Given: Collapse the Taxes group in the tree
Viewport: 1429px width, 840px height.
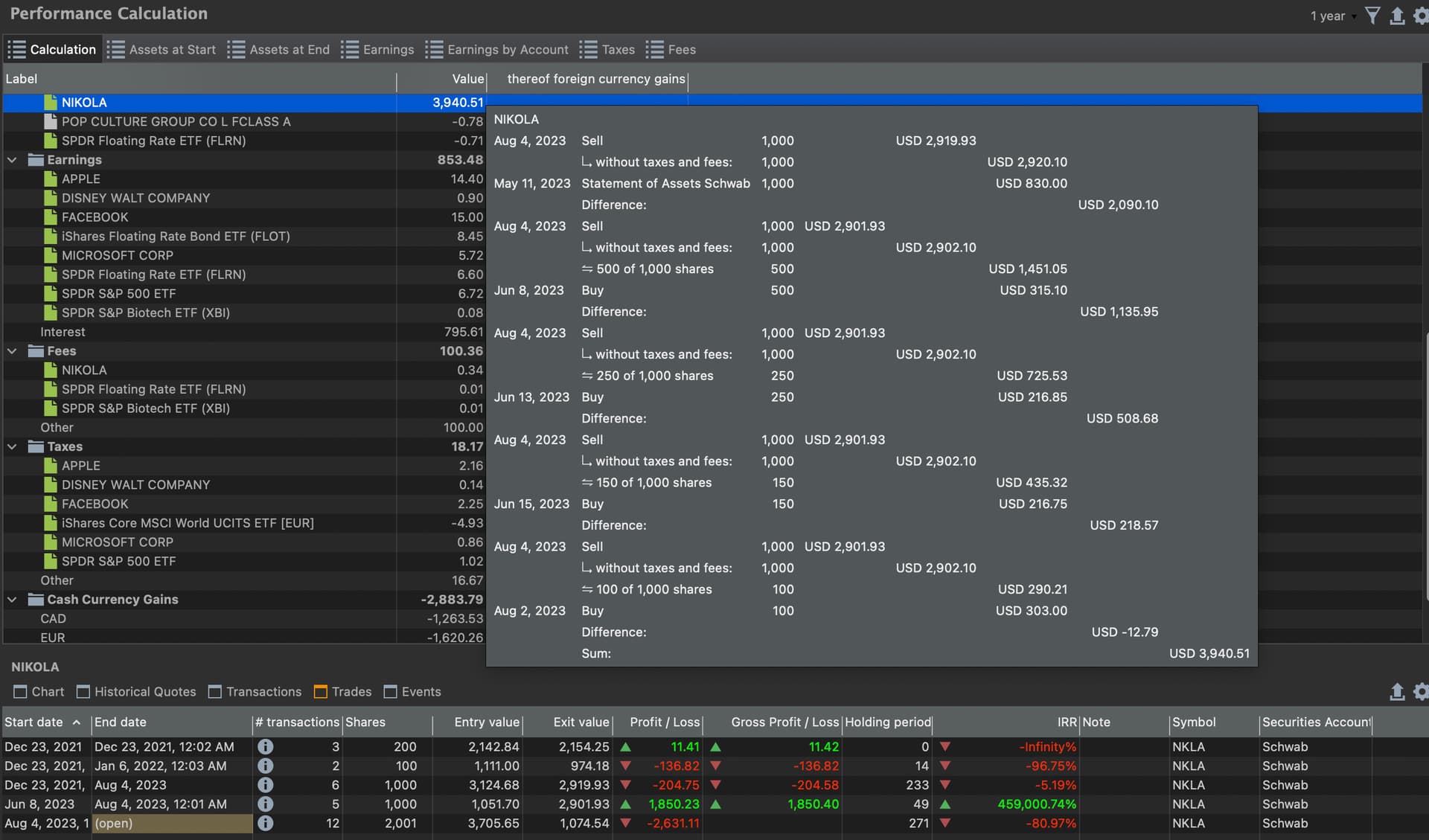Looking at the screenshot, I should 12,446.
